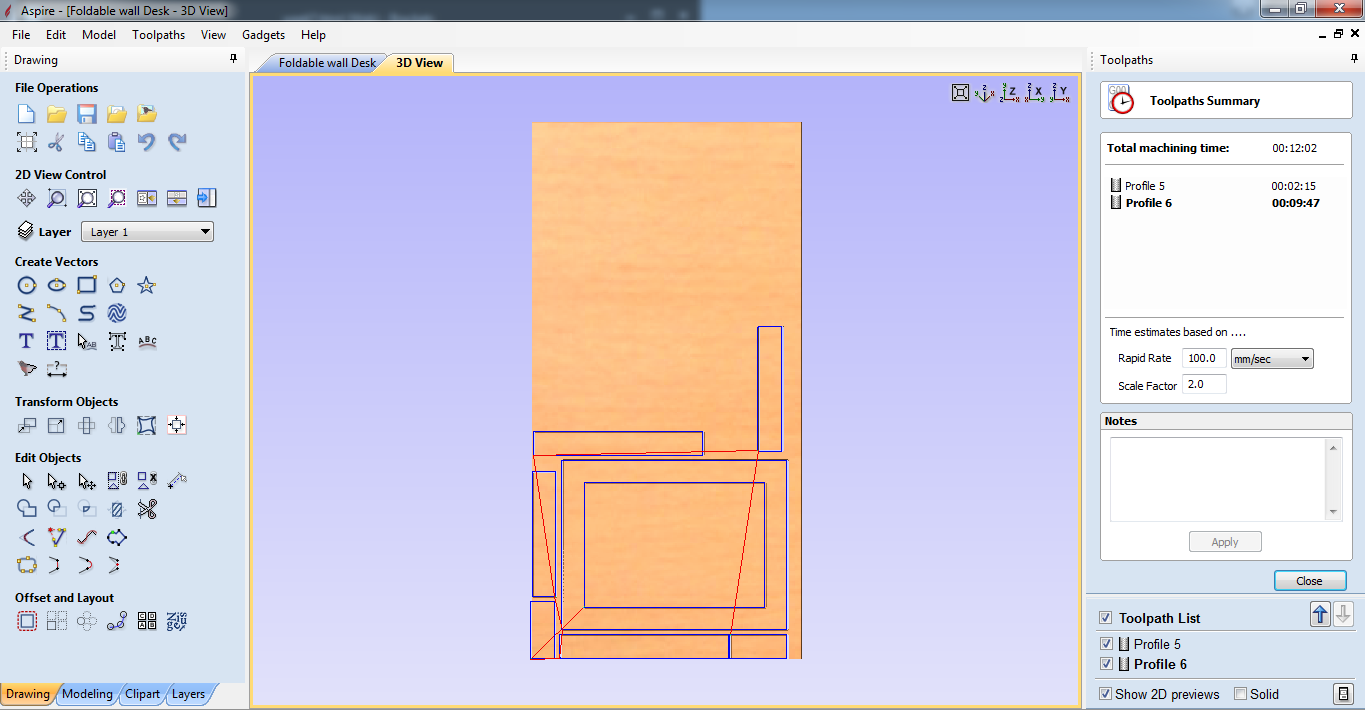The height and width of the screenshot is (710, 1365).
Task: Open the mm/sec units dropdown
Action: coord(1272,359)
